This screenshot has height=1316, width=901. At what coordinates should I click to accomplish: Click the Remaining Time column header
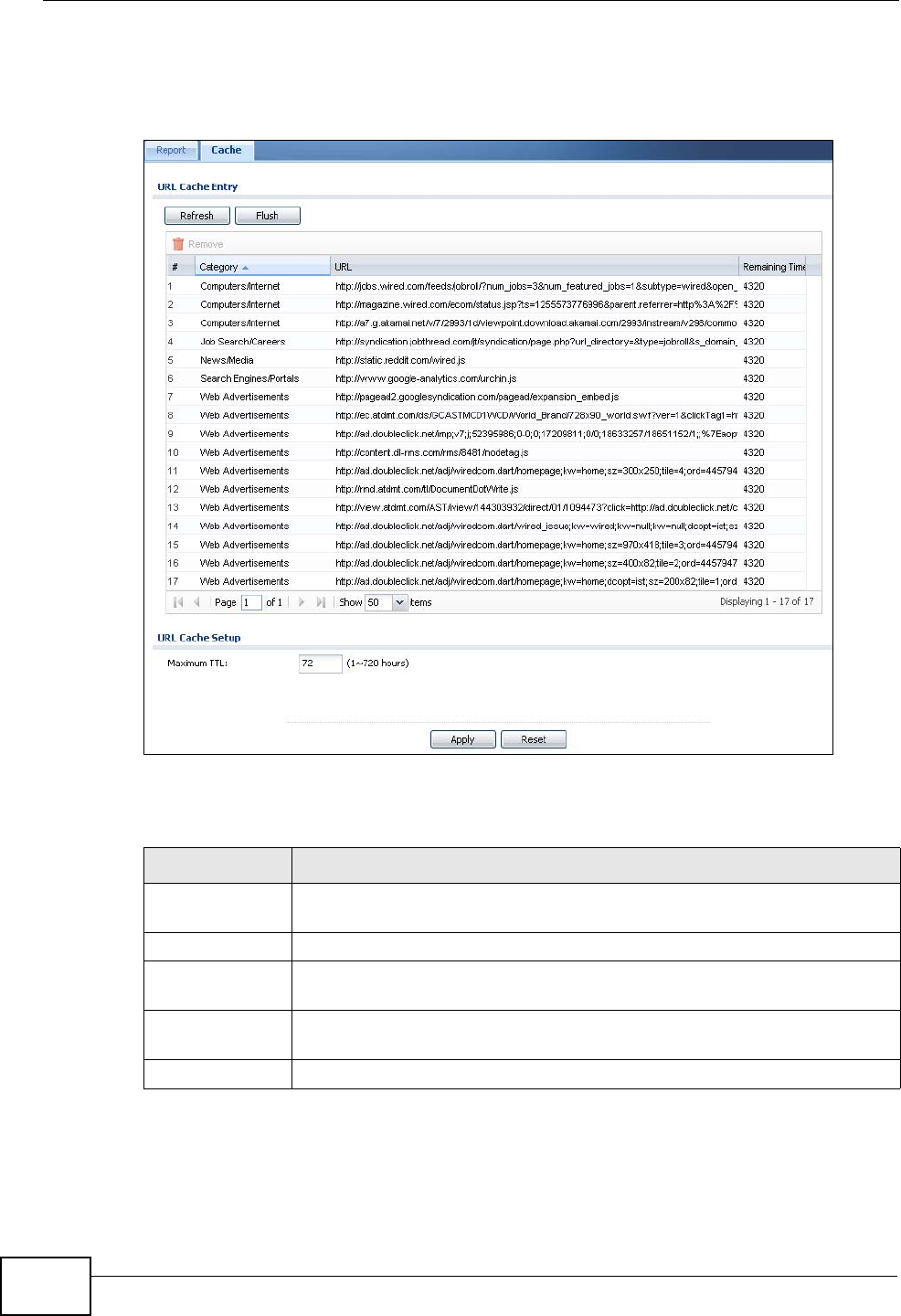click(x=773, y=267)
